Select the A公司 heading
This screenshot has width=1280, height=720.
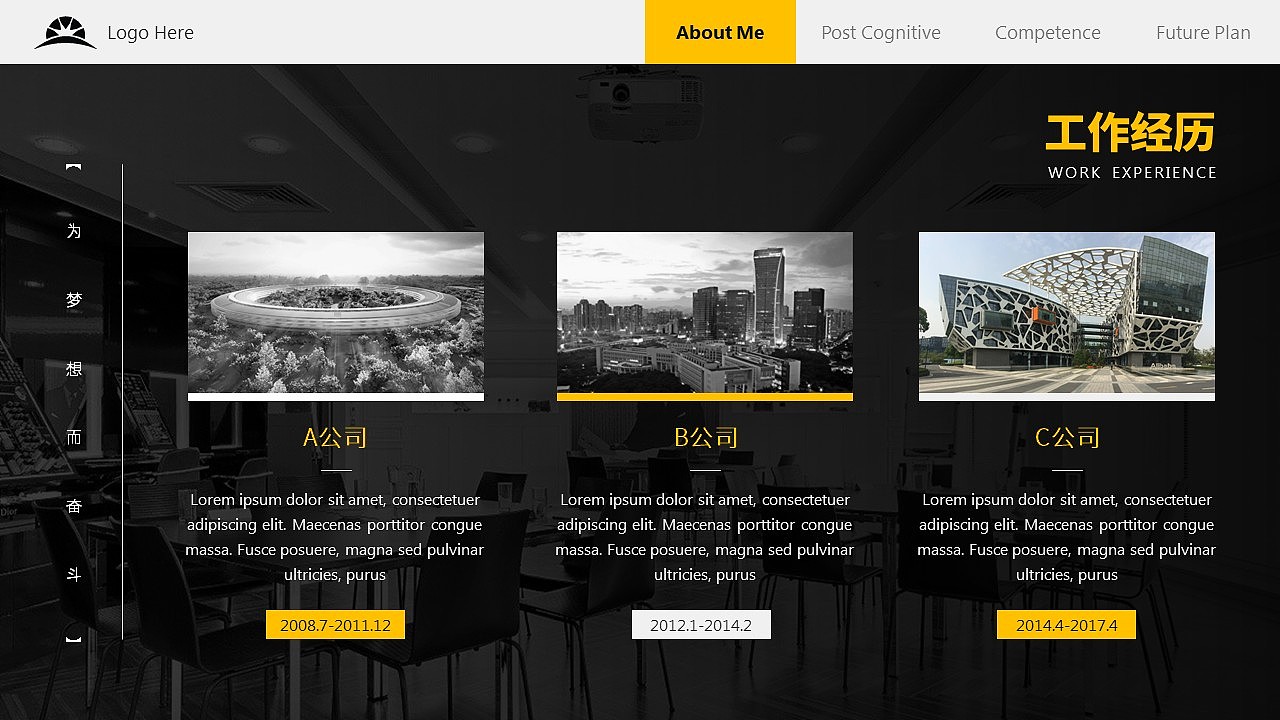pos(335,437)
